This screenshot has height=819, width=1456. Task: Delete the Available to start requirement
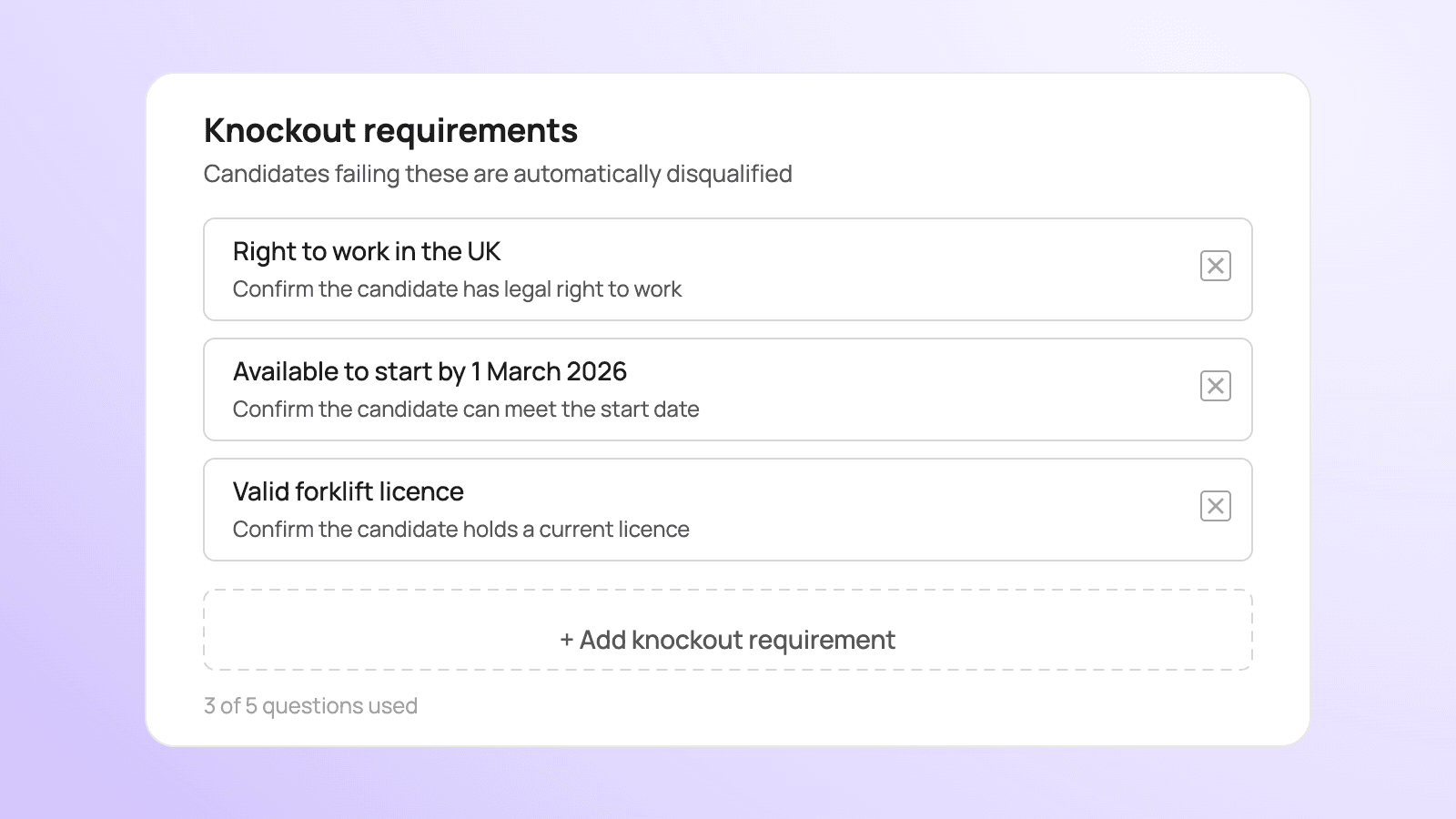(x=1215, y=386)
